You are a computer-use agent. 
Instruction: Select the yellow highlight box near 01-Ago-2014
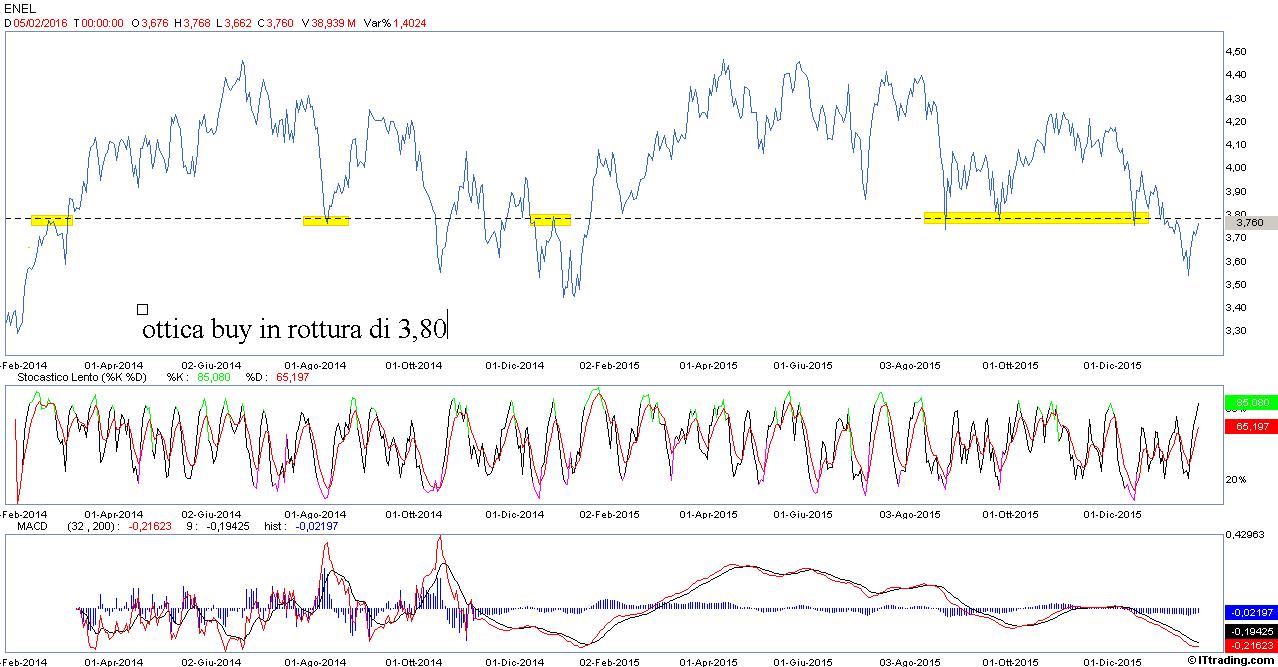(x=326, y=221)
